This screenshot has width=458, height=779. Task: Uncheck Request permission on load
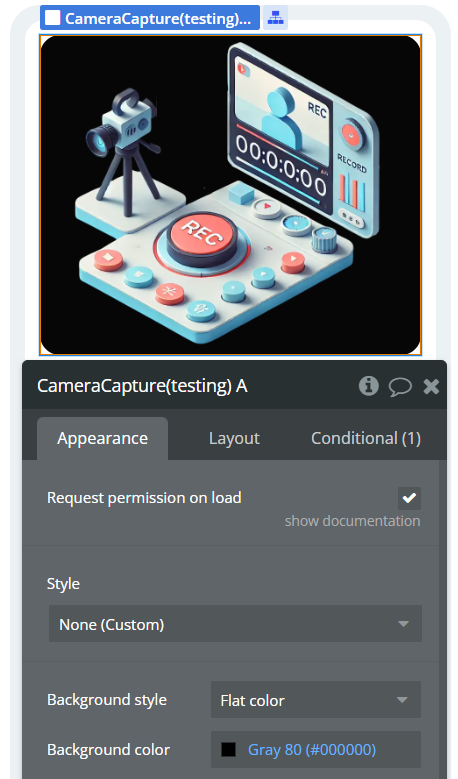point(409,498)
